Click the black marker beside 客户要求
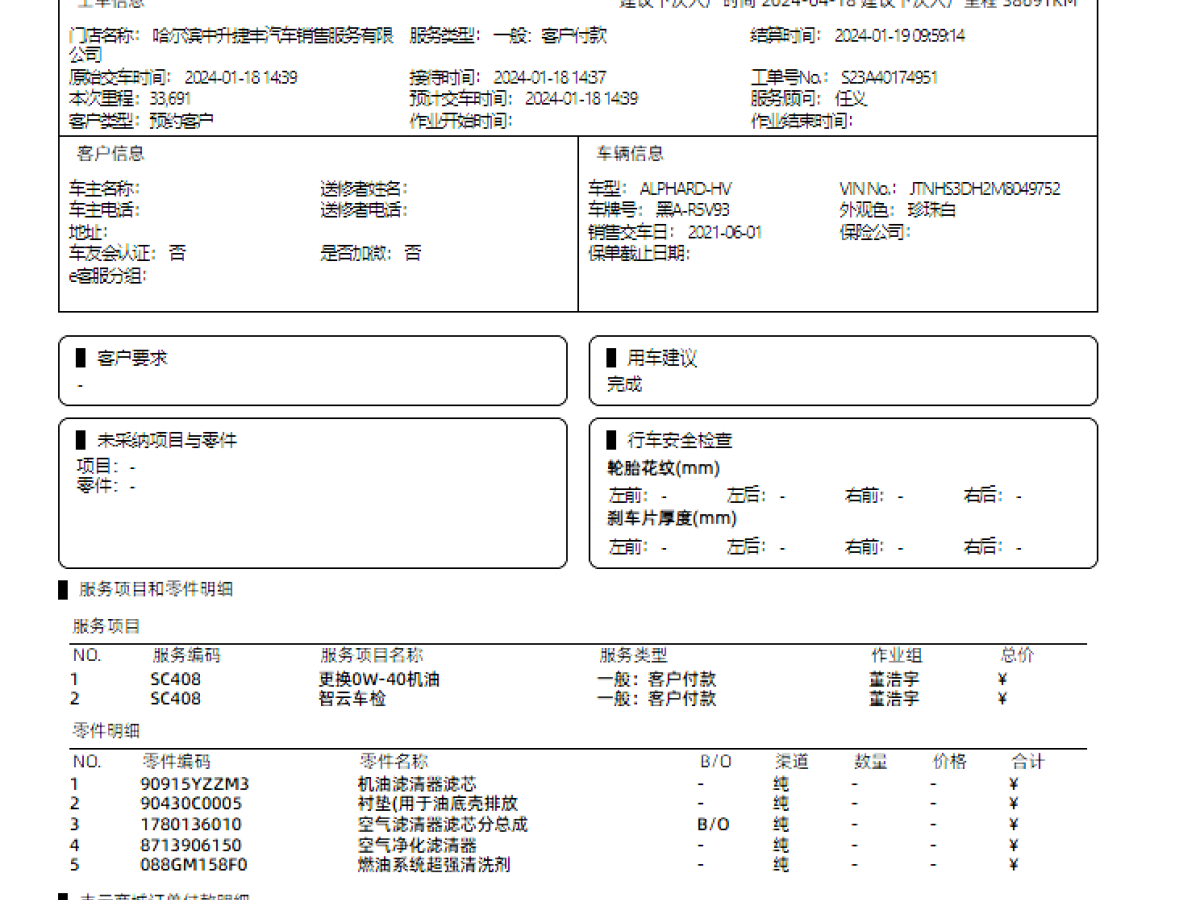Viewport: 1200px width, 900px height. point(81,358)
